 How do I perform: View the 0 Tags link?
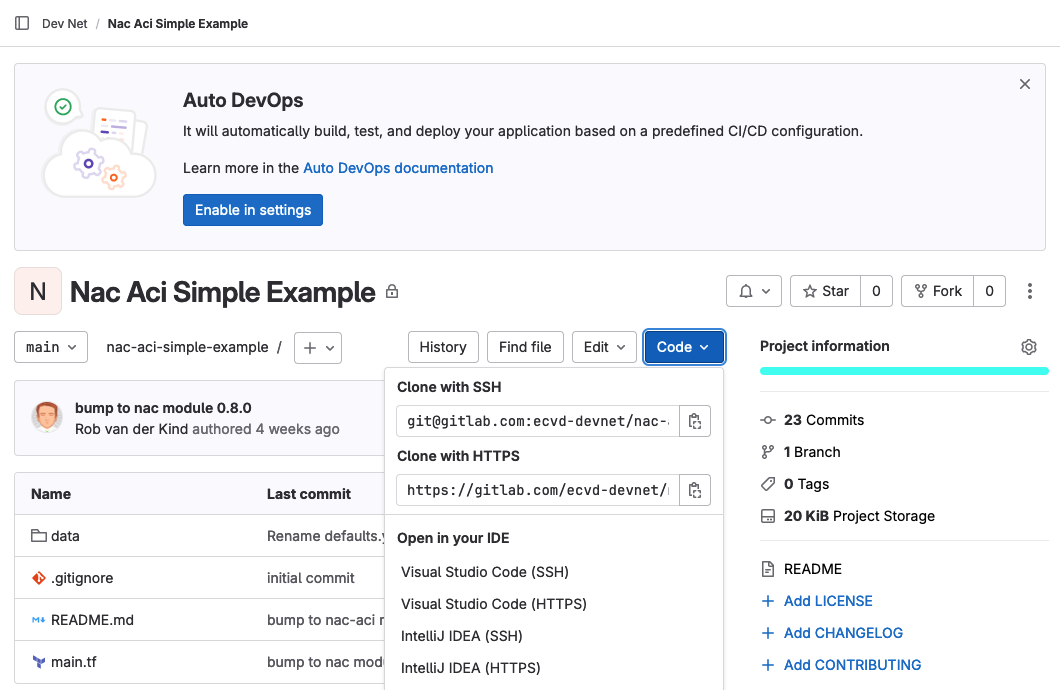[806, 484]
